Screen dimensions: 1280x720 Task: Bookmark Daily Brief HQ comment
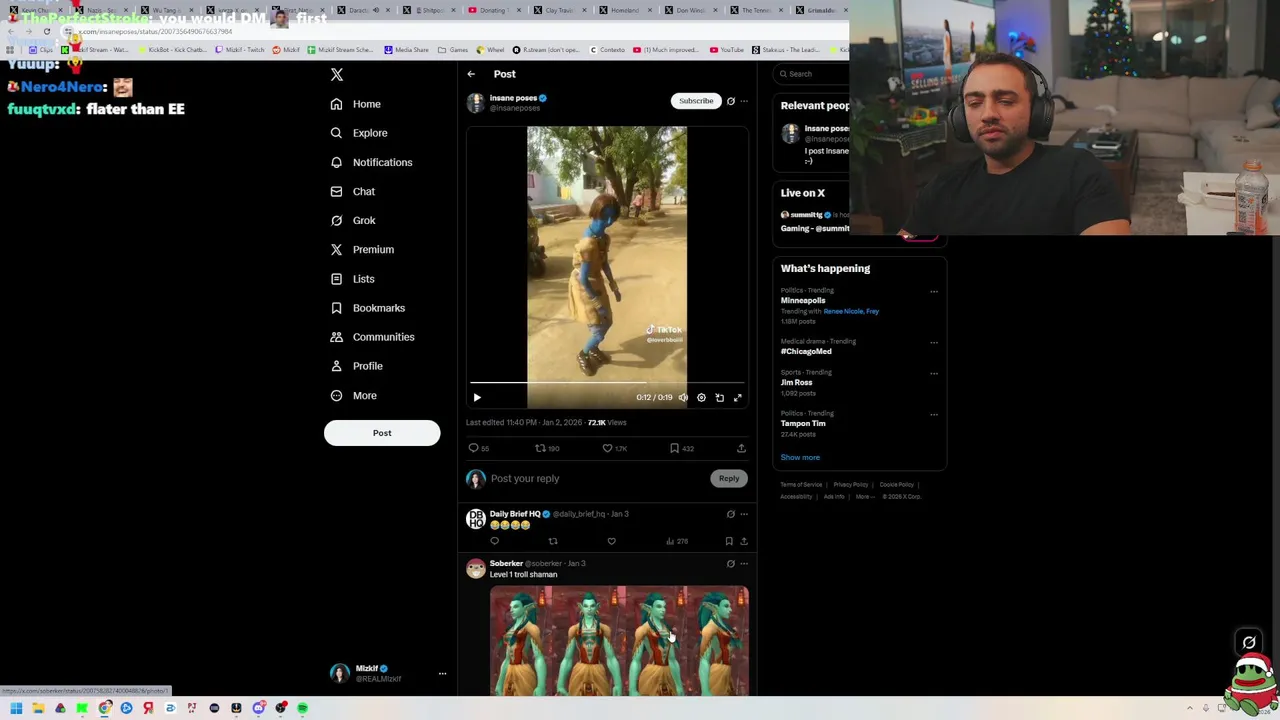coord(729,542)
